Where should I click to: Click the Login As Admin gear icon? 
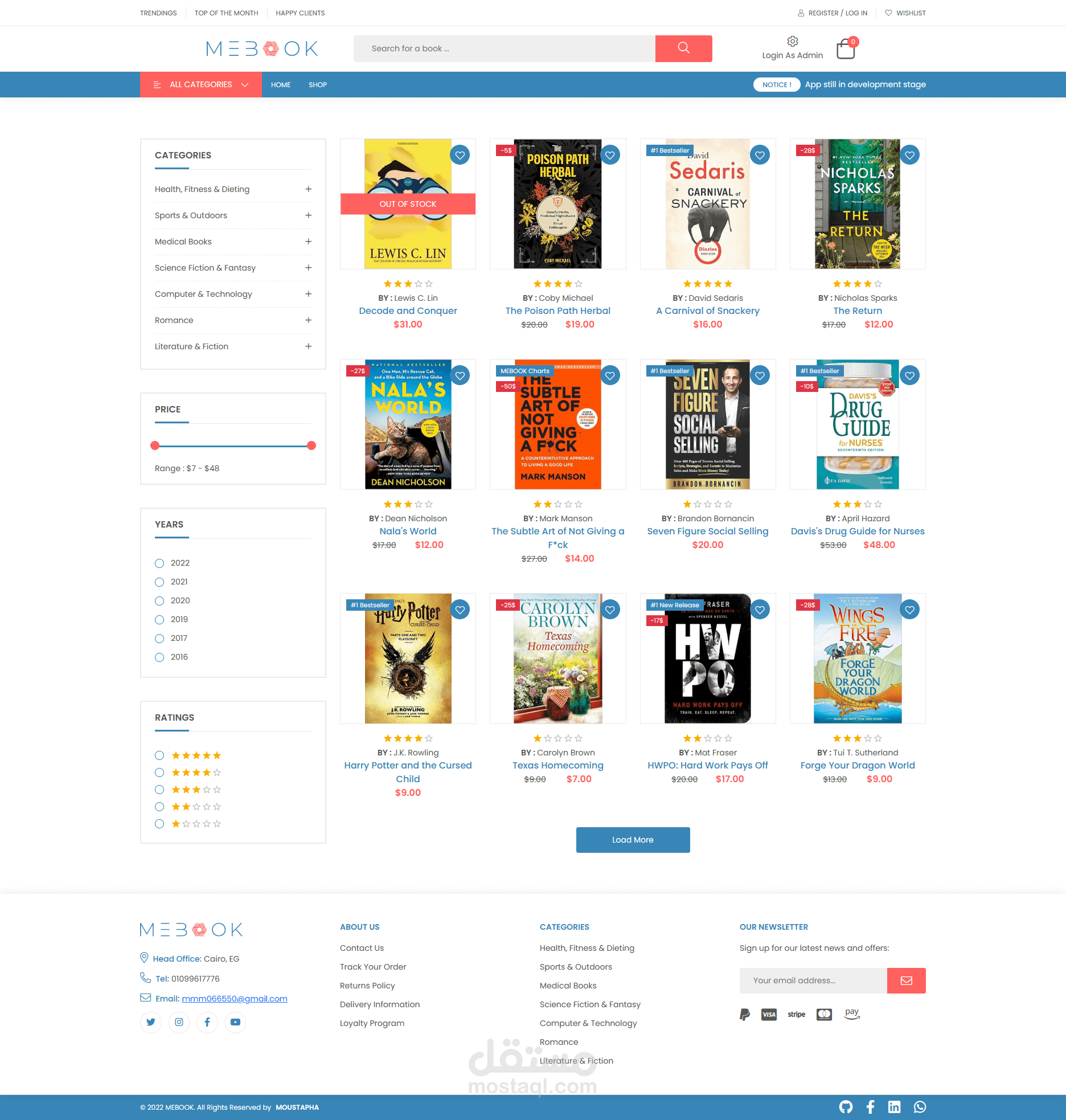pyautogui.click(x=792, y=42)
